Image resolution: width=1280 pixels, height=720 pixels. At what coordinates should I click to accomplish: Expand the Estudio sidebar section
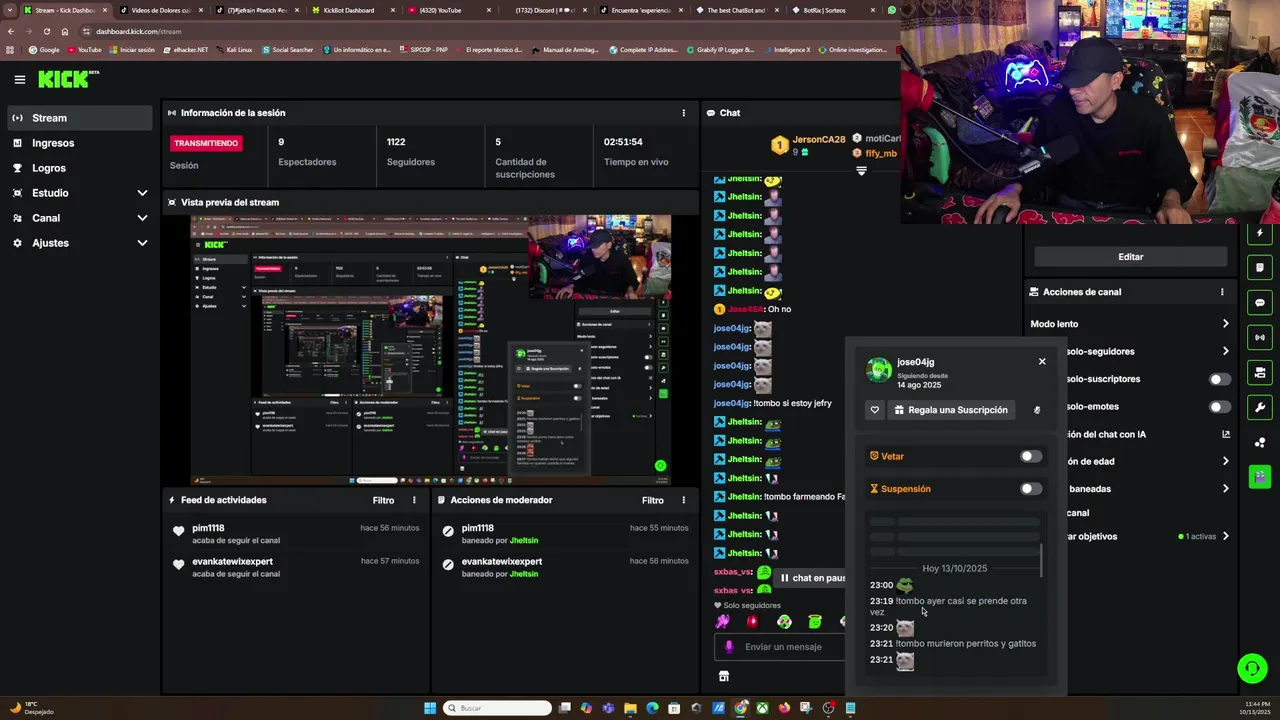(x=79, y=193)
